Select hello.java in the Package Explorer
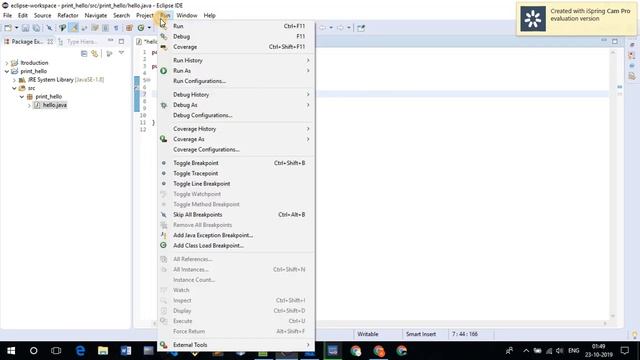Image resolution: width=640 pixels, height=360 pixels. pos(55,105)
